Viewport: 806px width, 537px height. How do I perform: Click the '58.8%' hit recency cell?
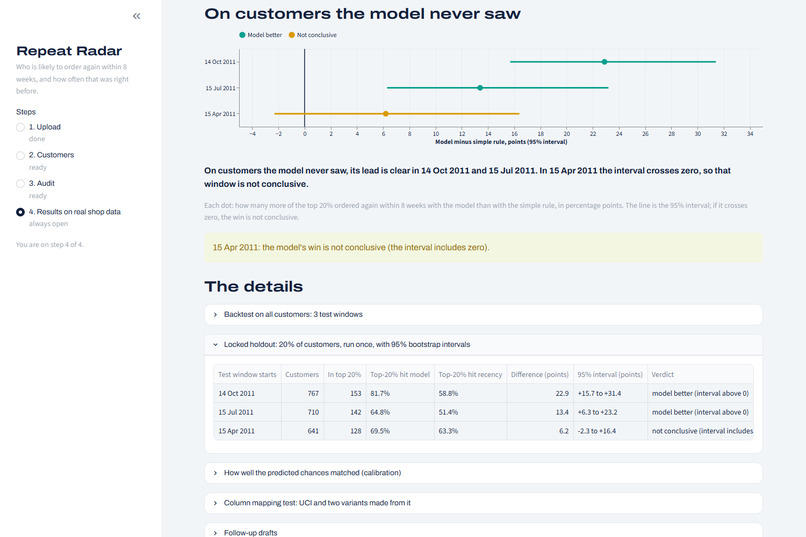pyautogui.click(x=470, y=394)
